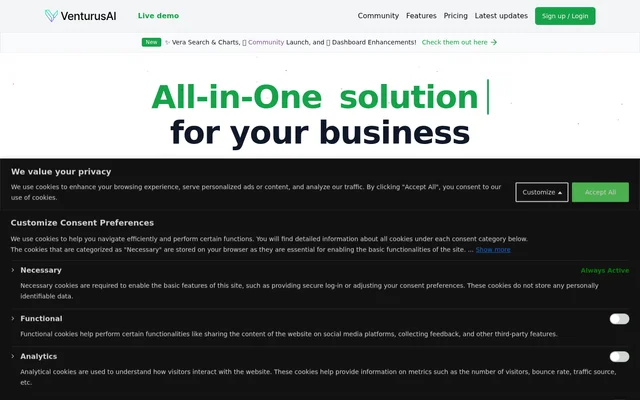Open the Live demo link
The image size is (640, 400).
158,16
